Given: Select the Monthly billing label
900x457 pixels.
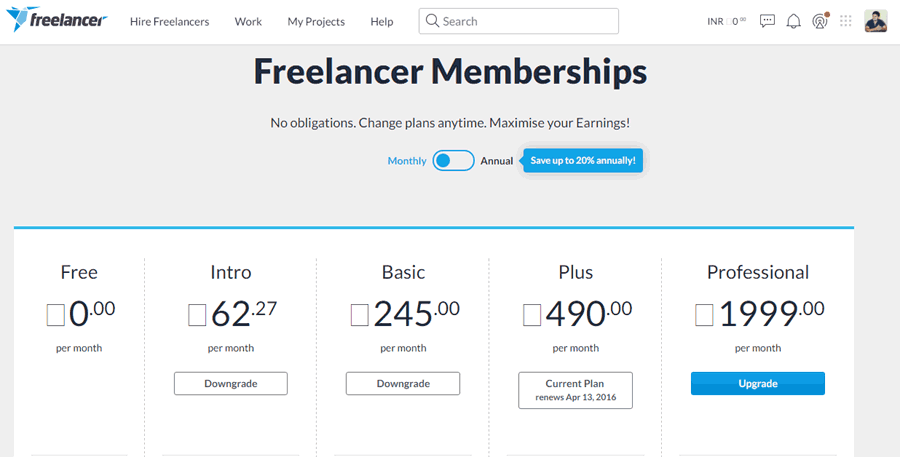Looking at the screenshot, I should tap(407, 161).
